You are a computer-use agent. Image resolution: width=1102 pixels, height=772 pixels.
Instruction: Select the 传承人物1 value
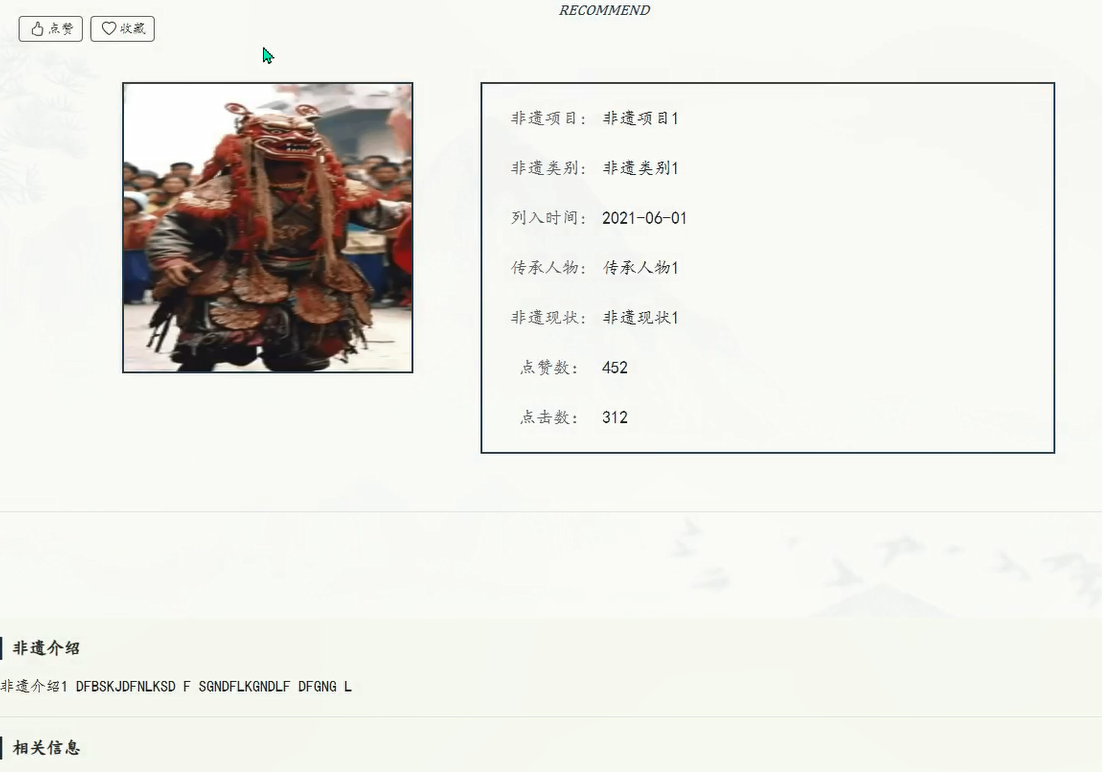(x=640, y=268)
